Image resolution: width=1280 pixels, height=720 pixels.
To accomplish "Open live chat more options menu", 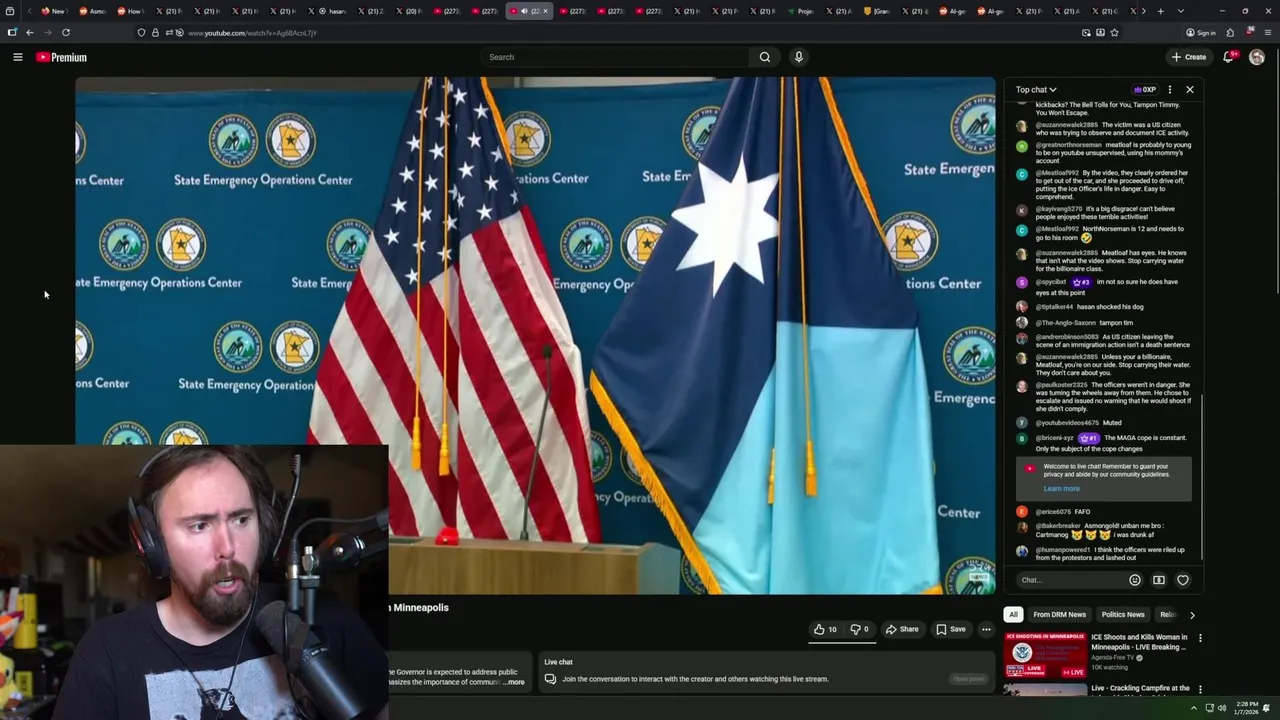I will click(1170, 90).
